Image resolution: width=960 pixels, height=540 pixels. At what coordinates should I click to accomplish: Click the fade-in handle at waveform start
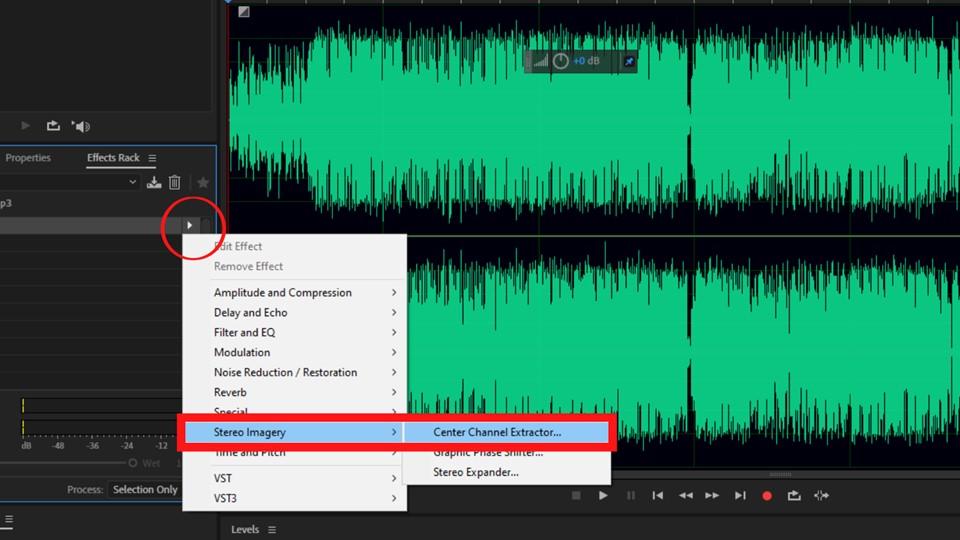pyautogui.click(x=244, y=12)
